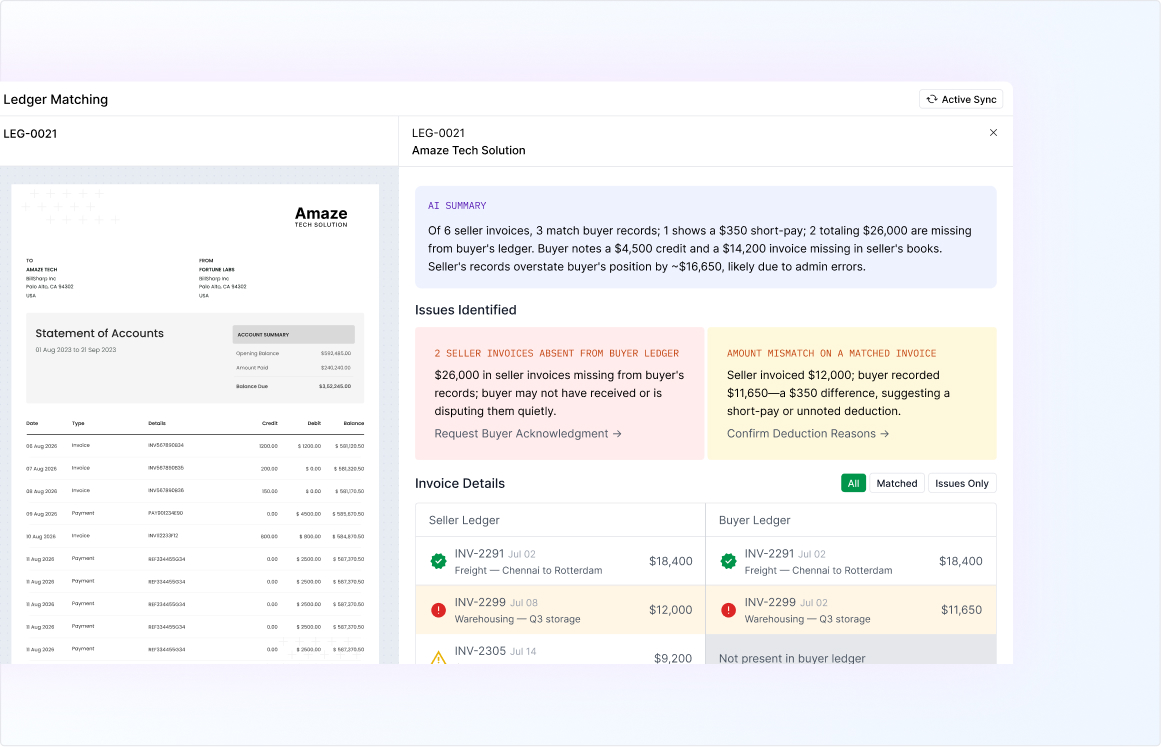Click the Credit column header in statement

pyautogui.click(x=270, y=423)
